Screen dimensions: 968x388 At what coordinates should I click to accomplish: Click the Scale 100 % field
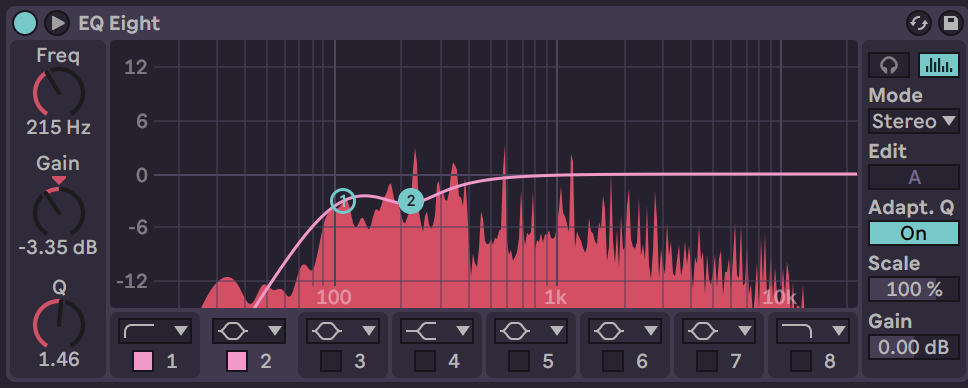[x=914, y=289]
